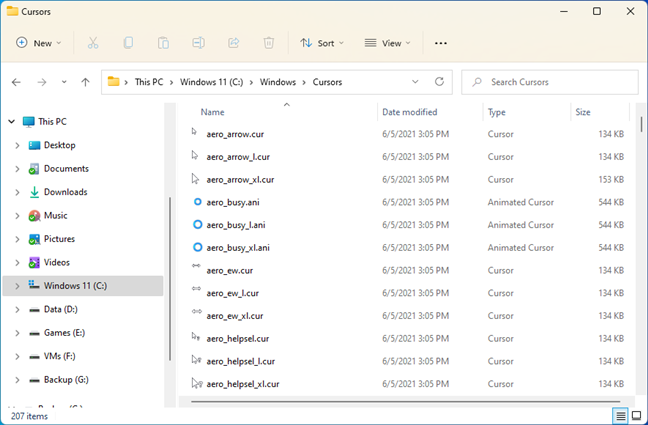Click the Rename icon in toolbar

pyautogui.click(x=198, y=43)
